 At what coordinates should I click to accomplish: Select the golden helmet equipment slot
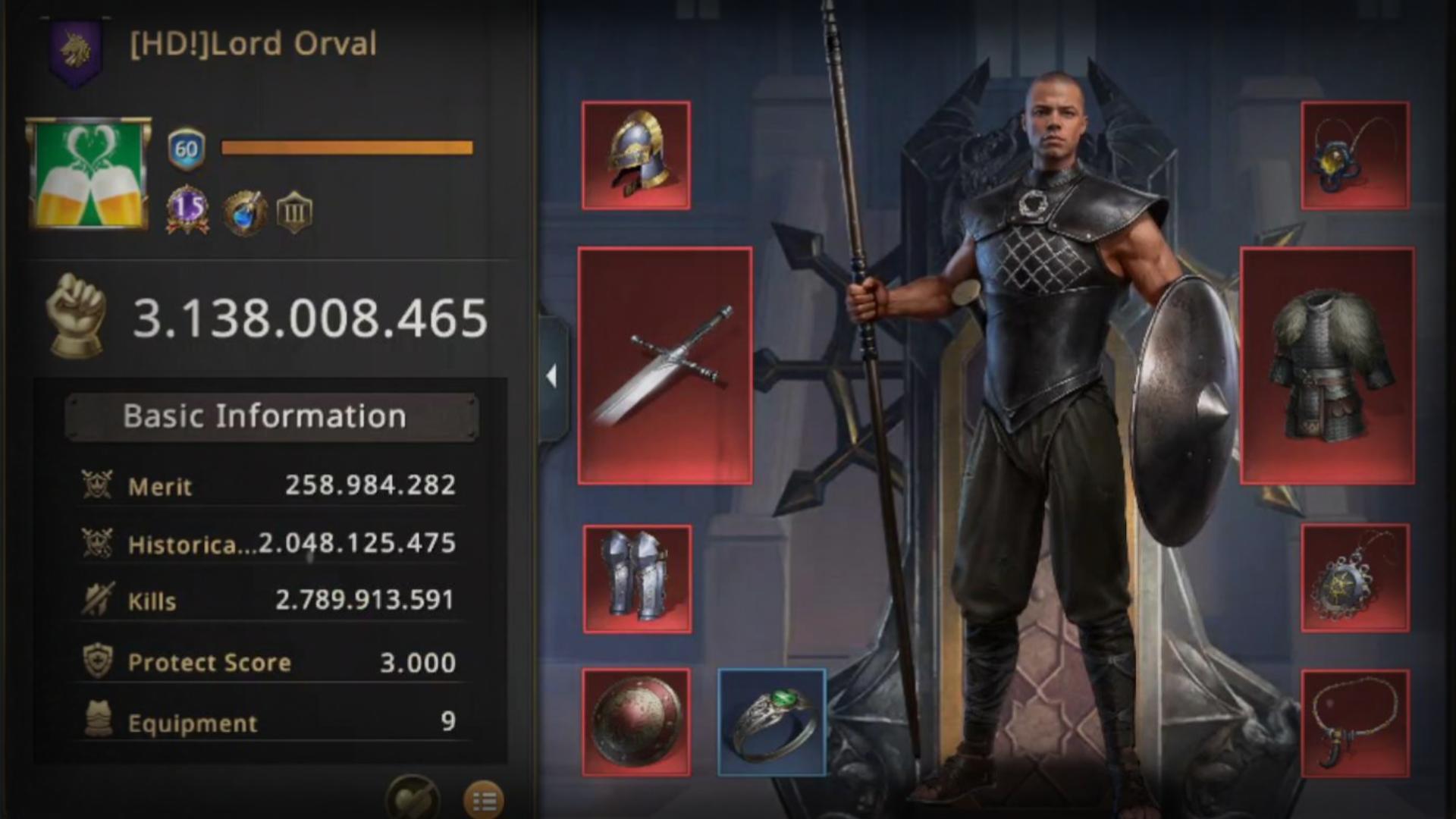[635, 155]
